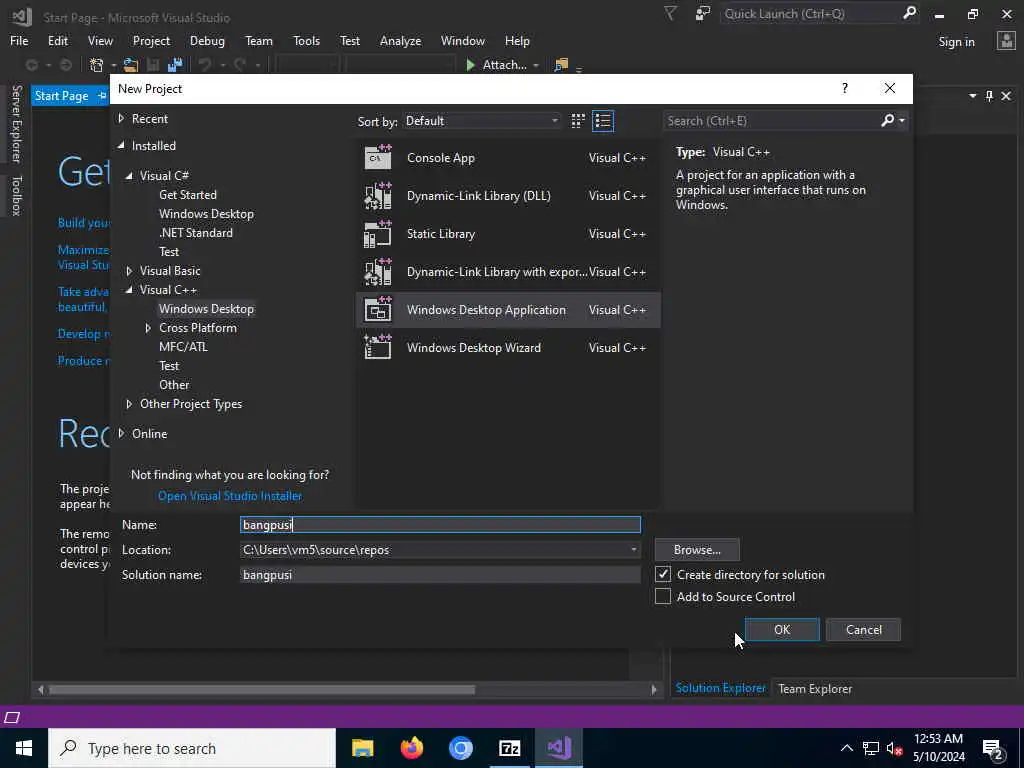Open the Tools menu
This screenshot has width=1024, height=768.
tap(306, 40)
